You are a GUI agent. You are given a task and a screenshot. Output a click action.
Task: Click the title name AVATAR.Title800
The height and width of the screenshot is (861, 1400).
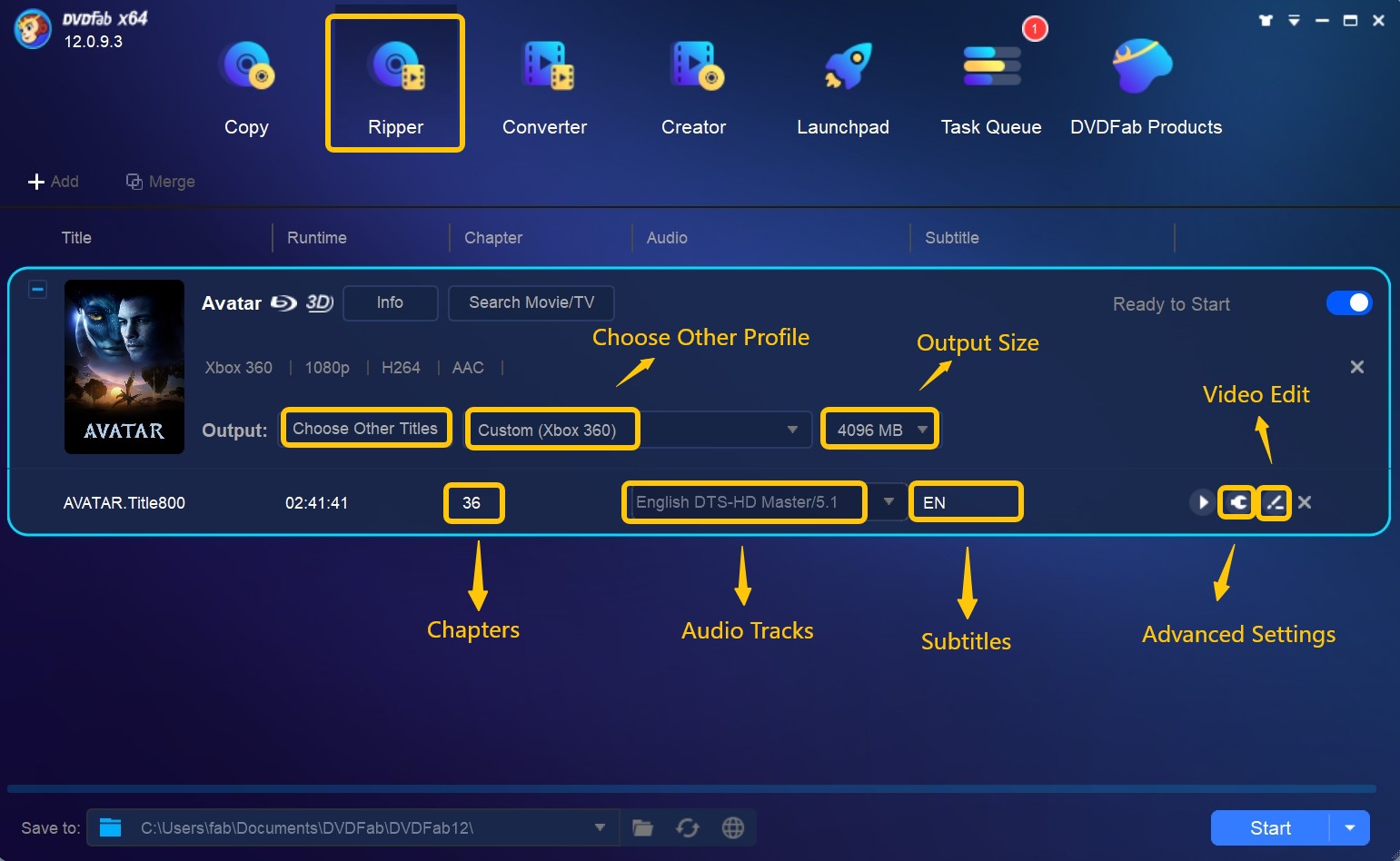(124, 503)
